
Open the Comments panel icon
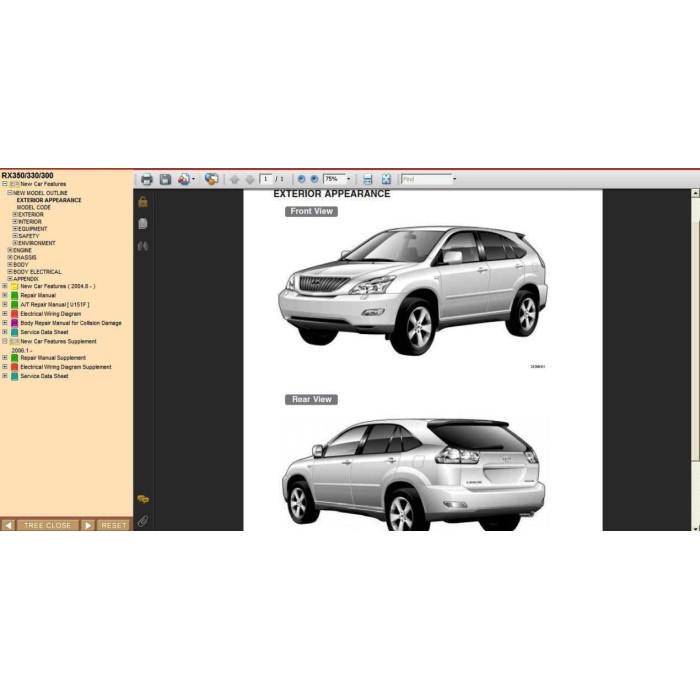point(143,499)
